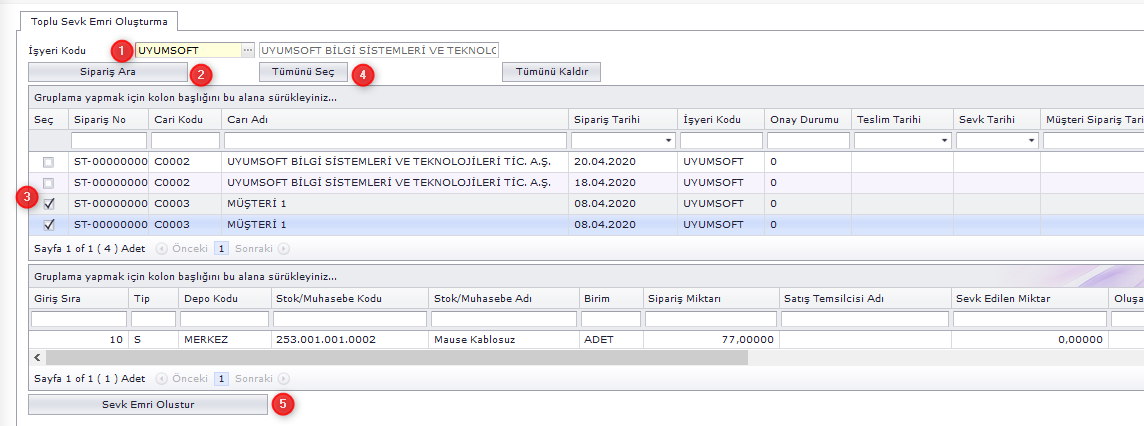The image size is (1144, 426).
Task: Open the İşyeri Kodu lookup ellipsis button
Action: pyautogui.click(x=248, y=50)
